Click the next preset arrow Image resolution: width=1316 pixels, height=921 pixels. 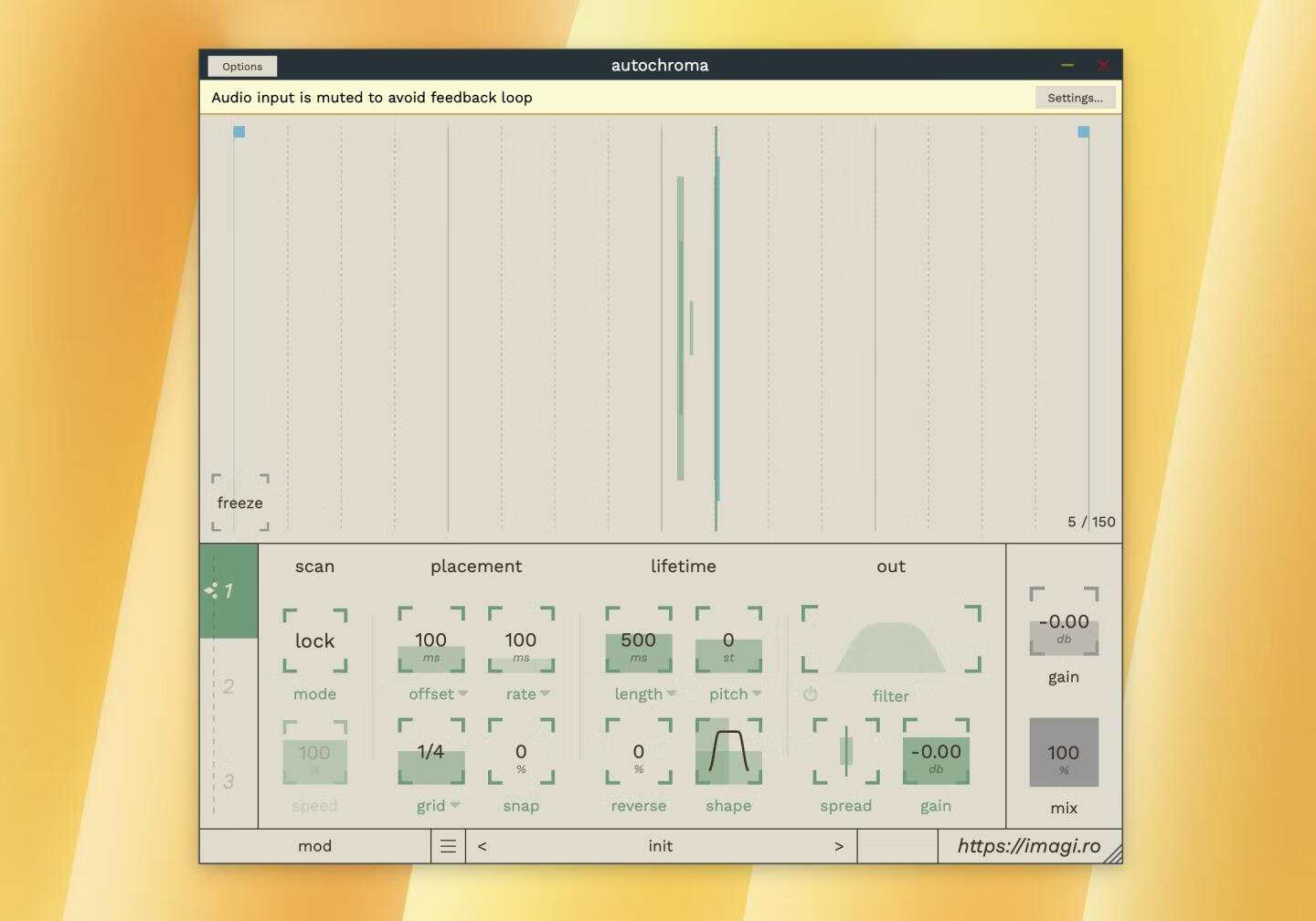(x=839, y=845)
